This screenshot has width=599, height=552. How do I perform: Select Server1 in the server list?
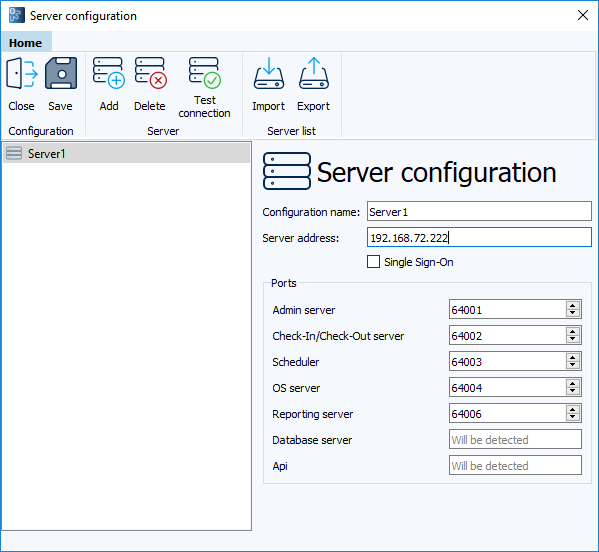[126, 154]
